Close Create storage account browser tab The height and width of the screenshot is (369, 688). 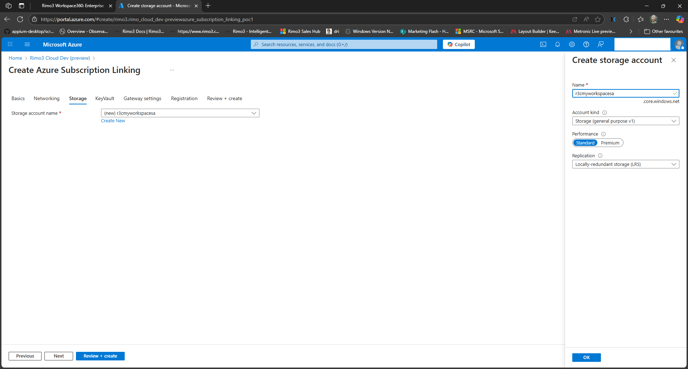tap(196, 6)
